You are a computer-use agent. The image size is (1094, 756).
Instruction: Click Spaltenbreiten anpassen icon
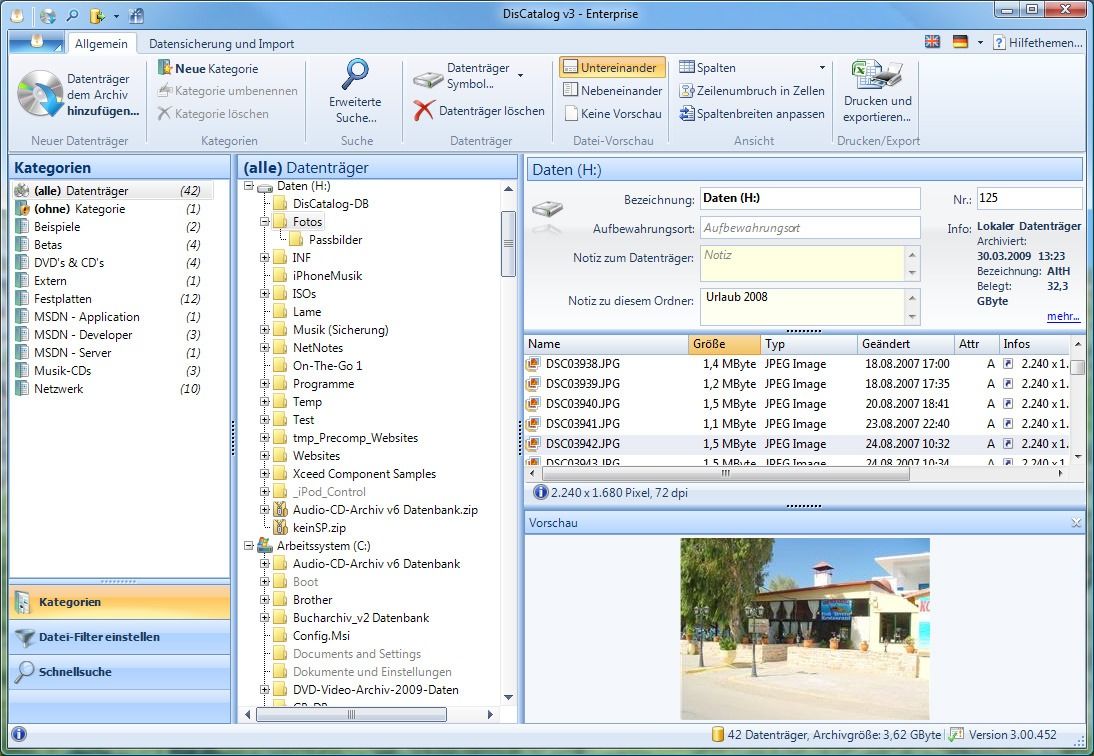[x=687, y=114]
